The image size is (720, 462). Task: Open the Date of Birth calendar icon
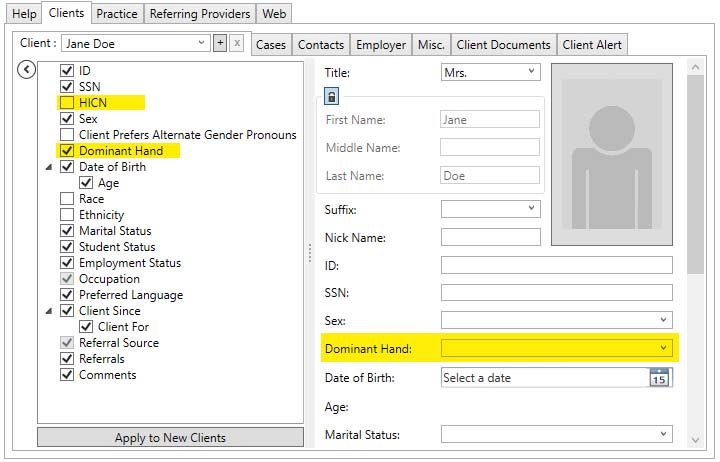659,378
